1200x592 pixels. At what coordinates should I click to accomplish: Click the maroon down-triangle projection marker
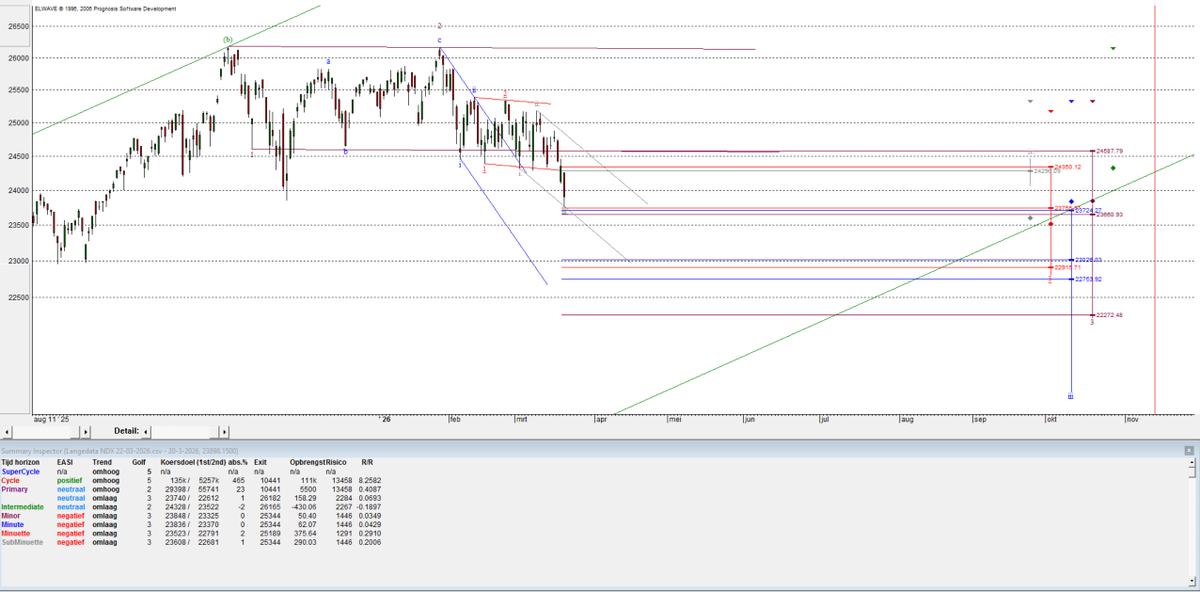1092,101
